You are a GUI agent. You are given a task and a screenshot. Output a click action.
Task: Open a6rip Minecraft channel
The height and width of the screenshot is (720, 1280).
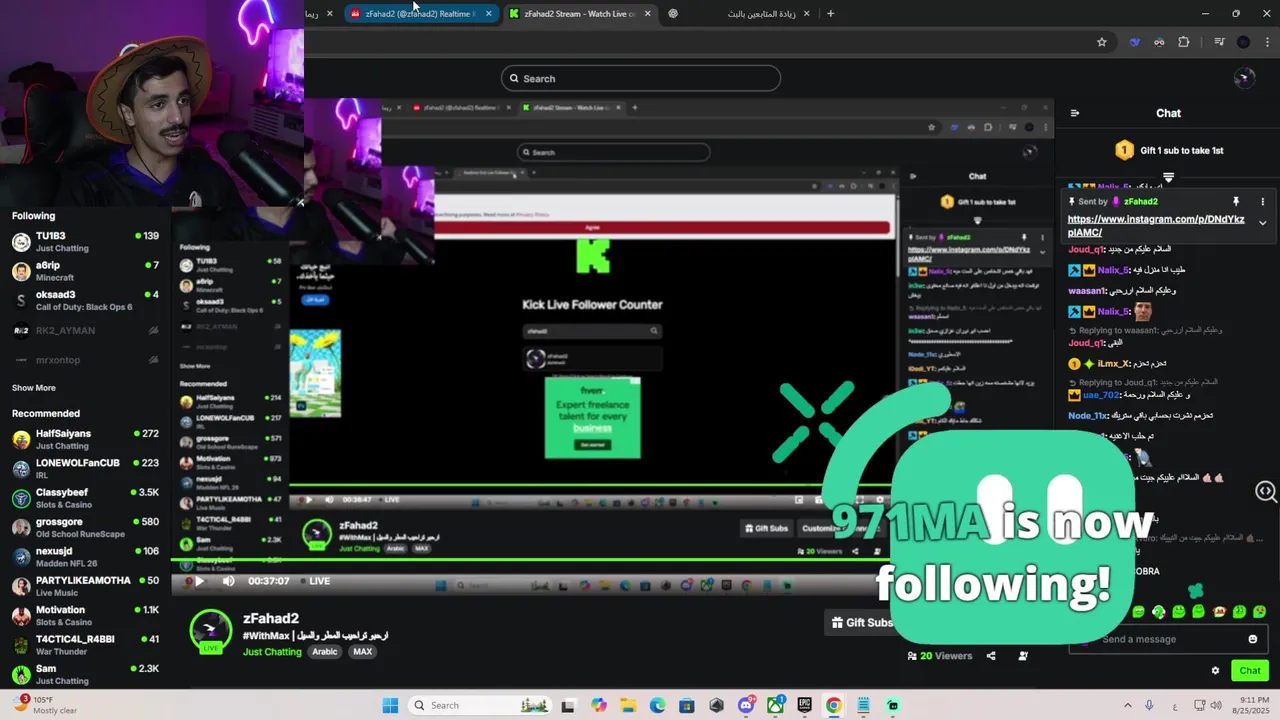85,271
